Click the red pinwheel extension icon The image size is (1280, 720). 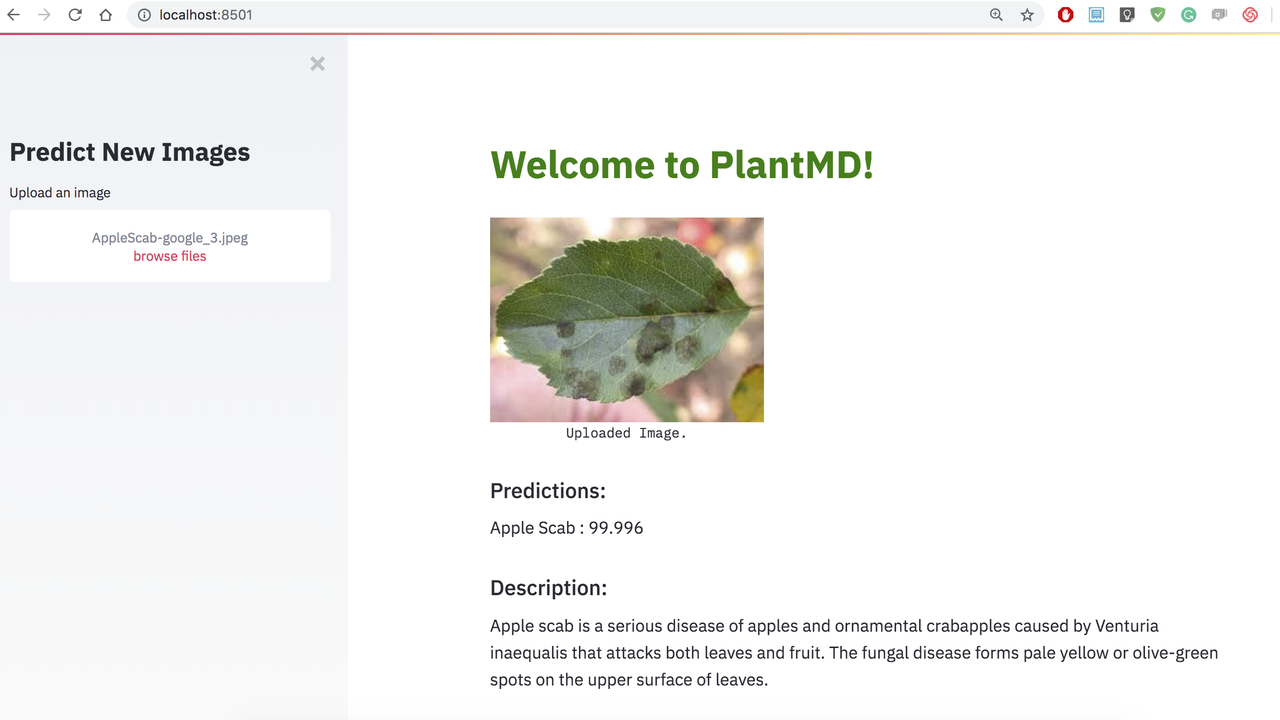pyautogui.click(x=1249, y=14)
